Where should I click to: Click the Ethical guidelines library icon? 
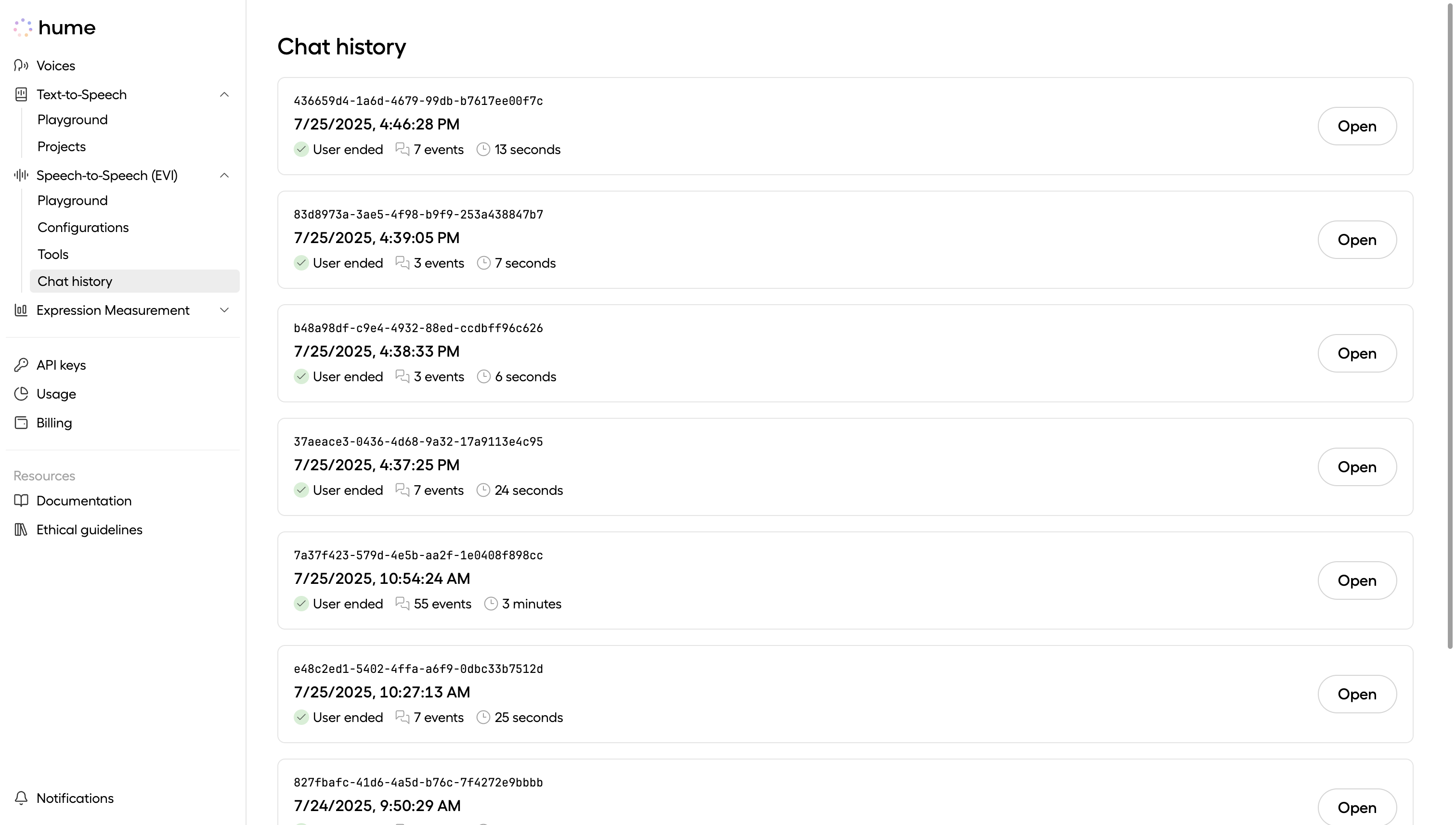21,530
